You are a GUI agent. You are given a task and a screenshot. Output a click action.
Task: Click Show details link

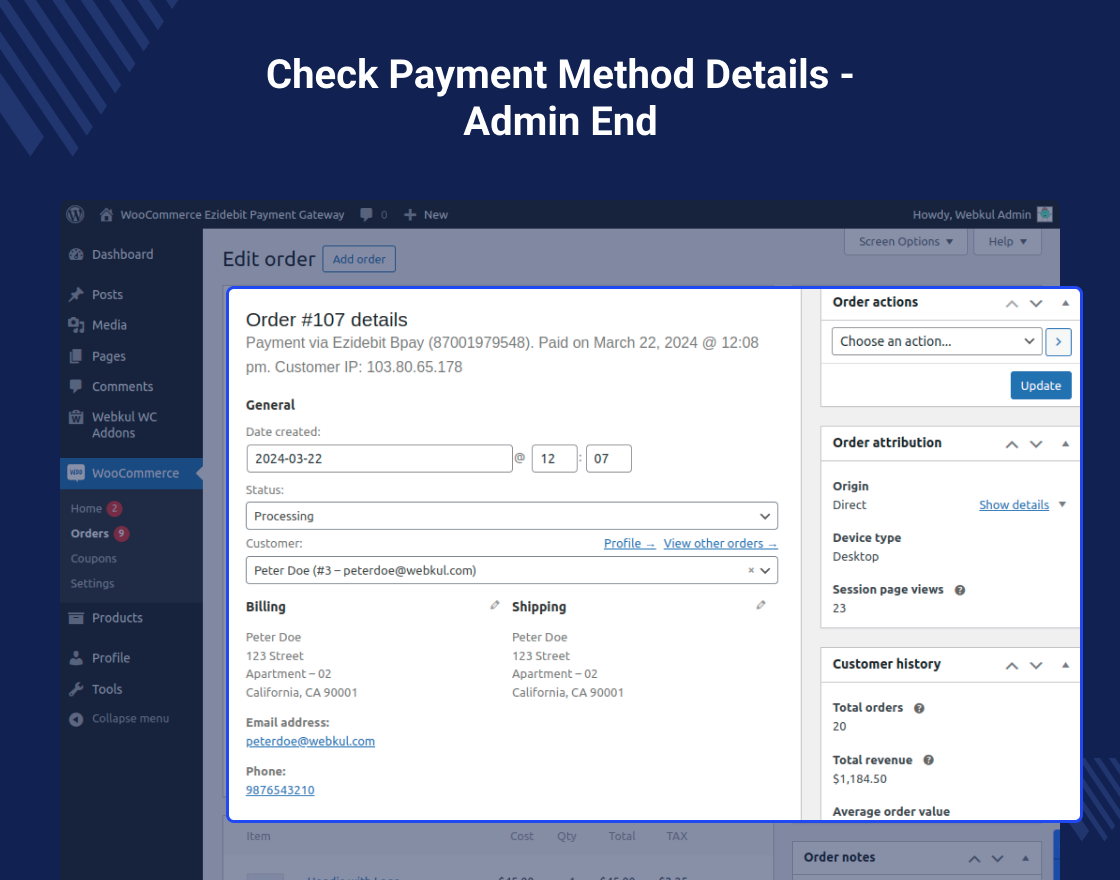[1014, 505]
